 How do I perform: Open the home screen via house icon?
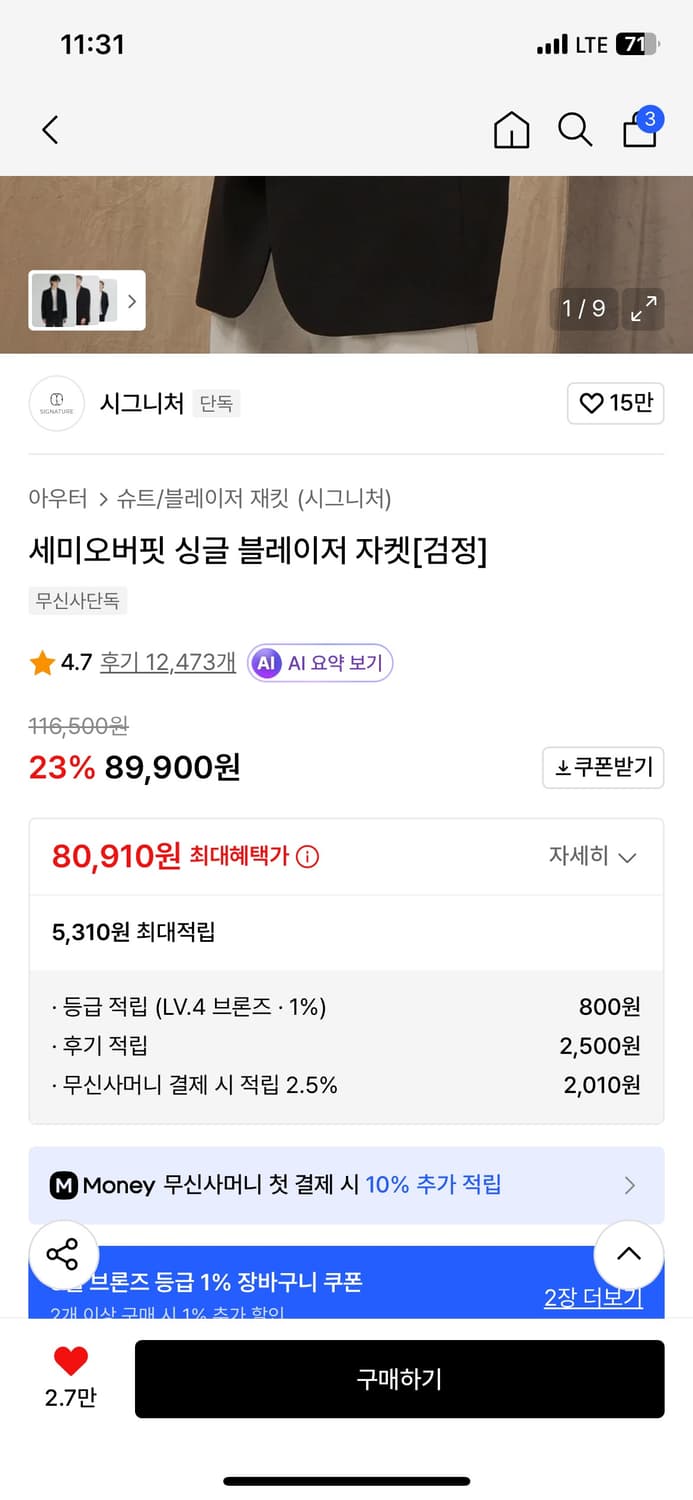[511, 130]
